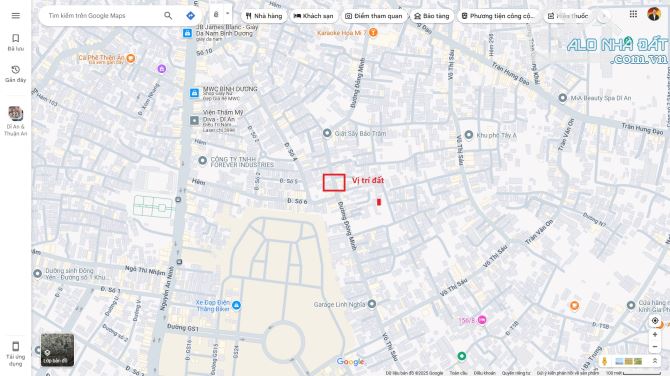The width and height of the screenshot is (670, 376).
Task: Filter by Bảo tàng museums chip
Action: (432, 16)
